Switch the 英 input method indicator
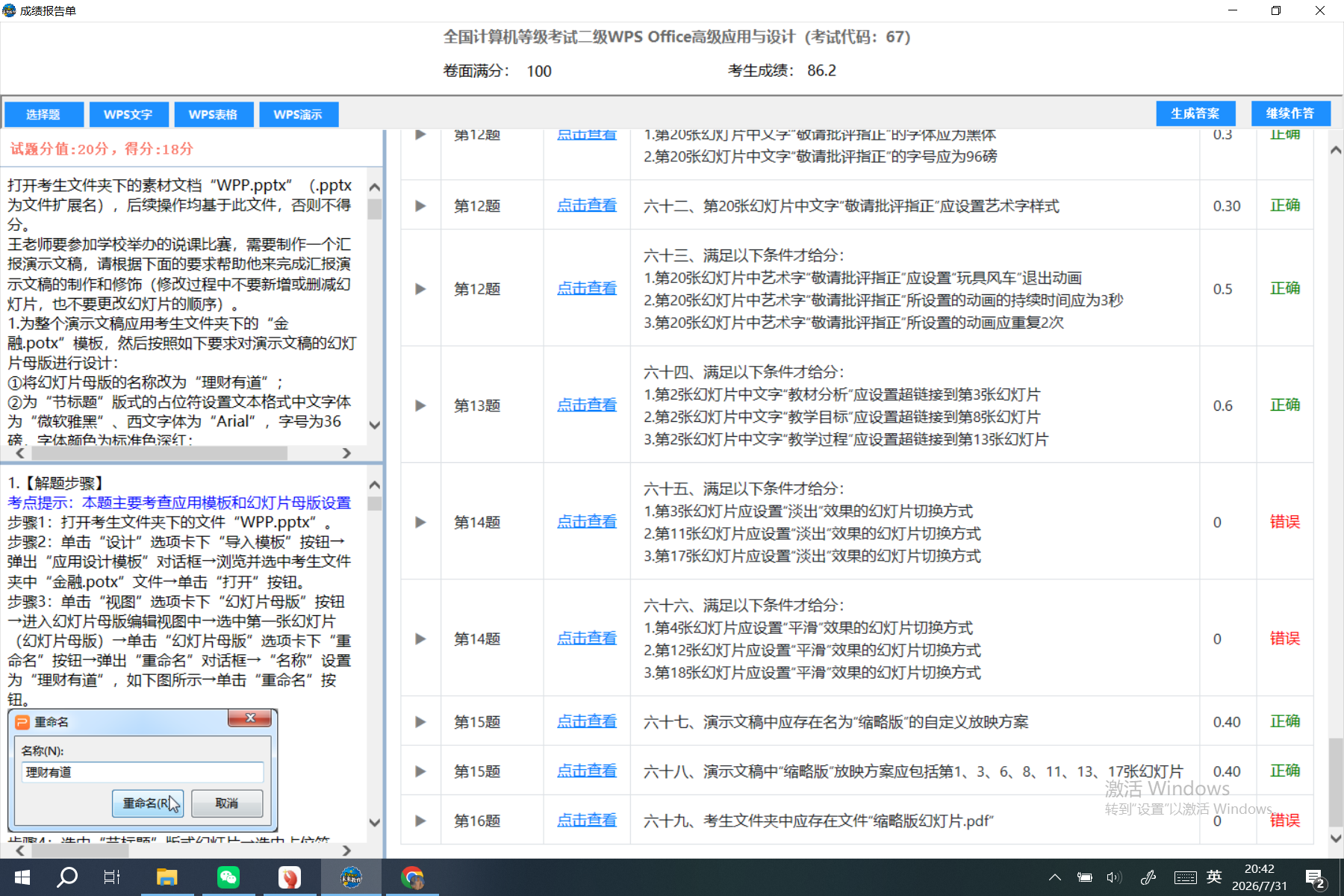Screen dimensions: 1344x896 coord(1215,877)
